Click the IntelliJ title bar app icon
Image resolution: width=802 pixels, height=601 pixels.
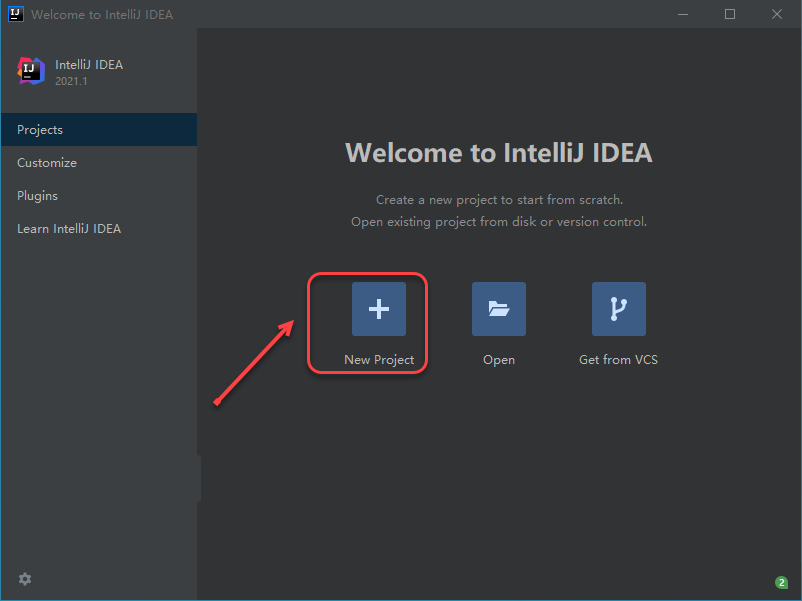[x=16, y=14]
